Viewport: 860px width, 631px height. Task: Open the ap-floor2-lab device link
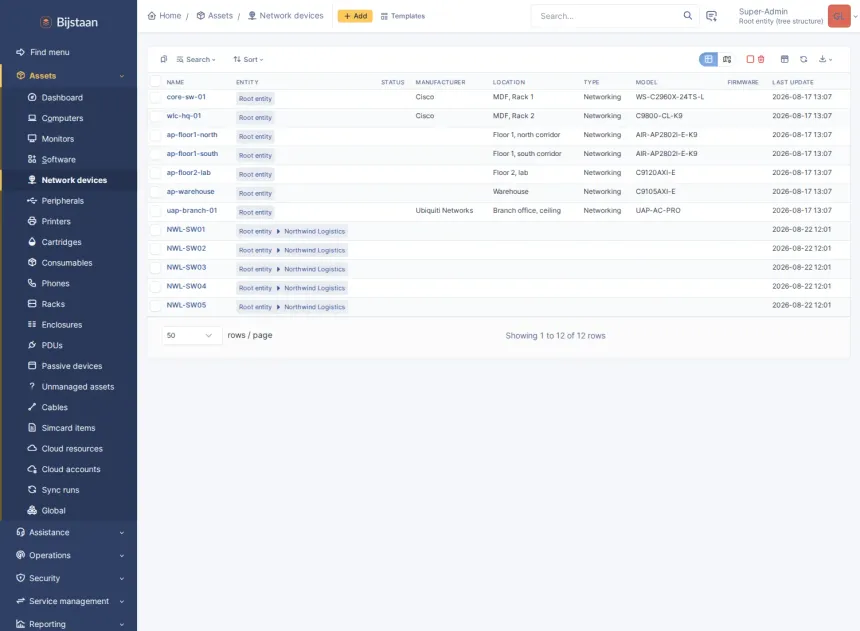(x=189, y=172)
